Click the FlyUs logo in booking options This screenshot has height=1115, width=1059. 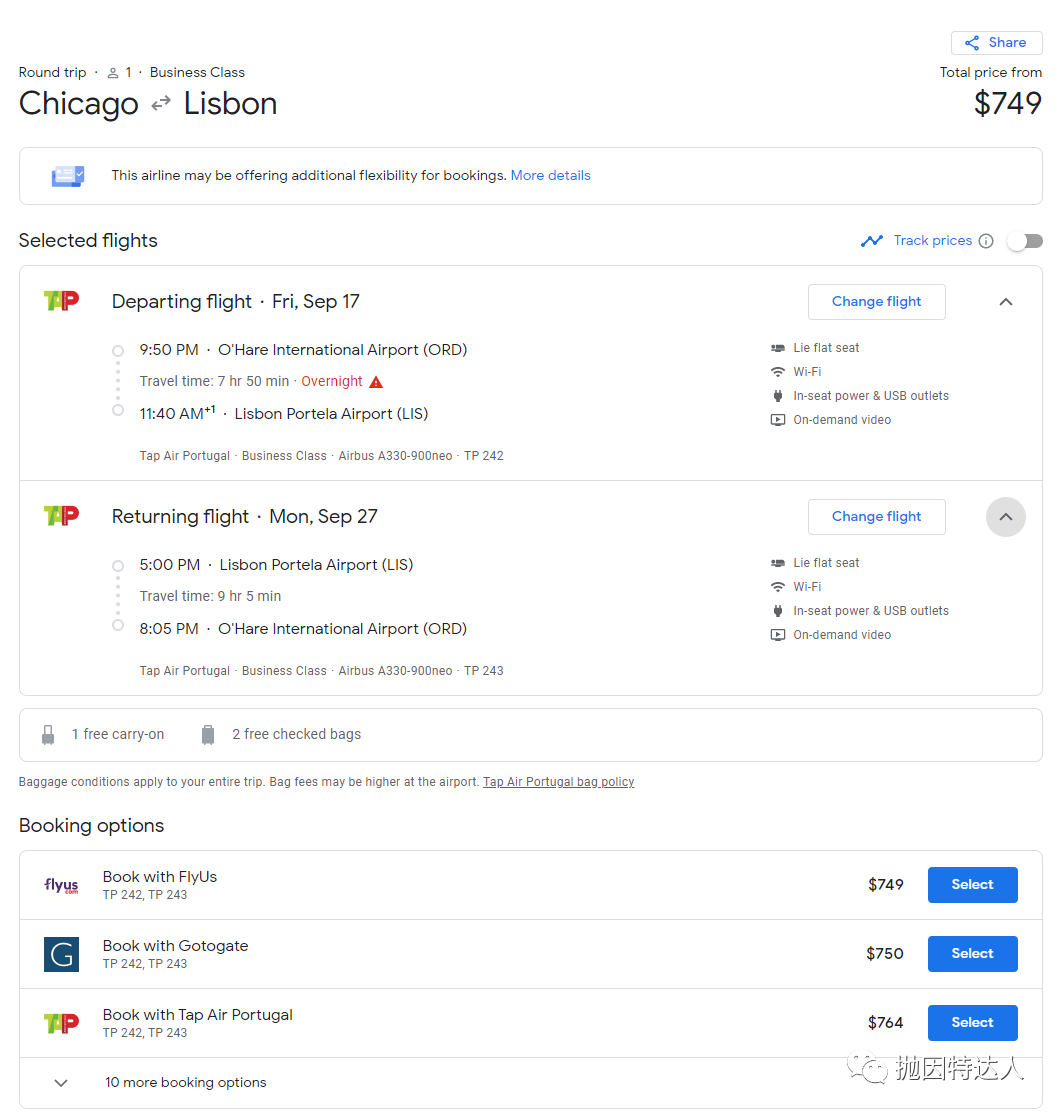(x=62, y=885)
